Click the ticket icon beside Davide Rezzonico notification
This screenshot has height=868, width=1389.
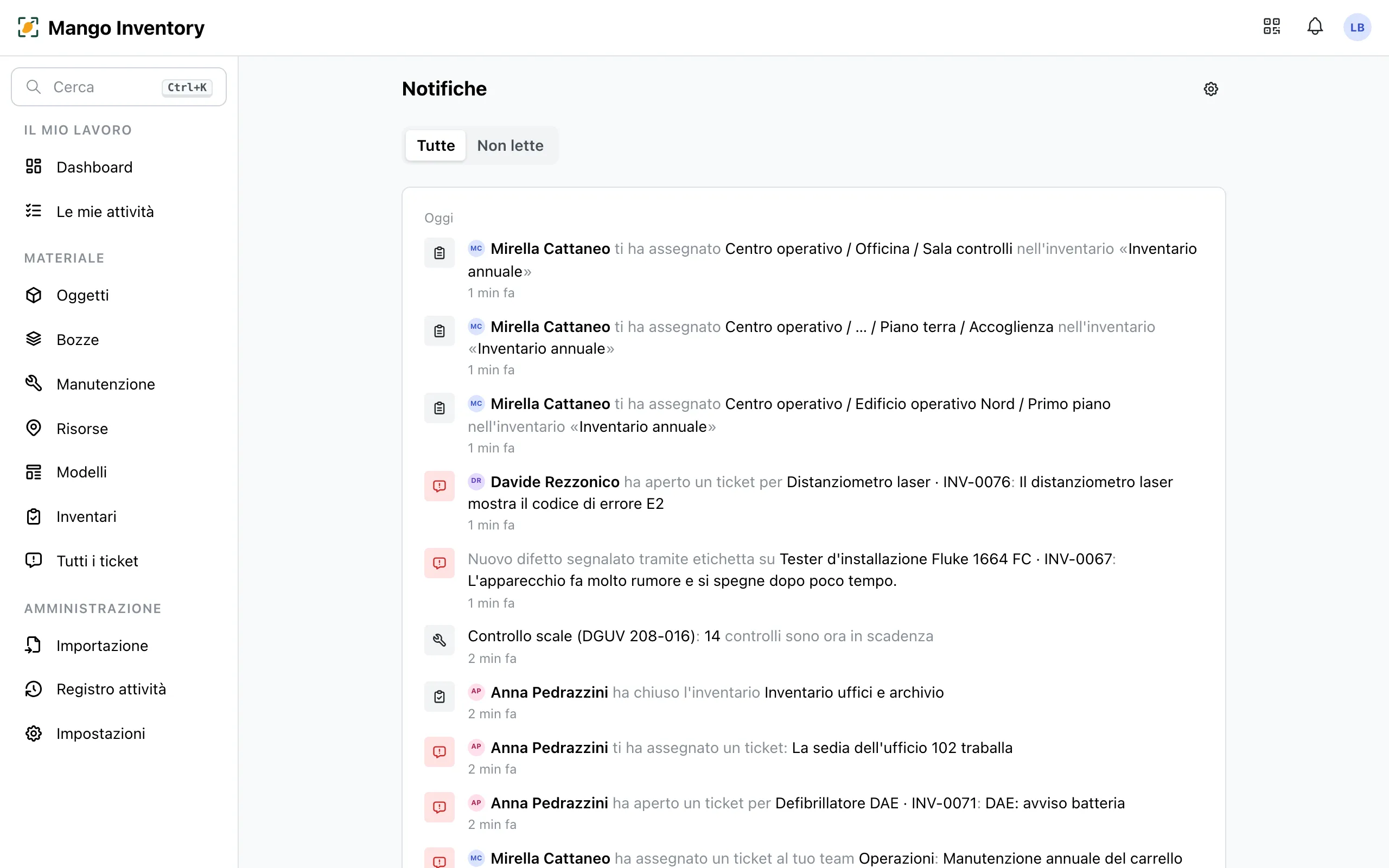439,486
